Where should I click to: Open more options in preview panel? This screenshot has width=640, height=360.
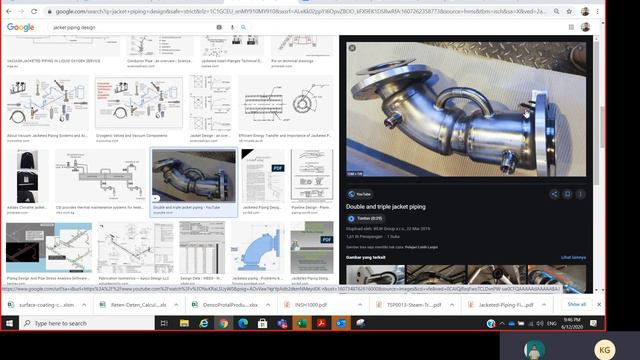click(580, 194)
